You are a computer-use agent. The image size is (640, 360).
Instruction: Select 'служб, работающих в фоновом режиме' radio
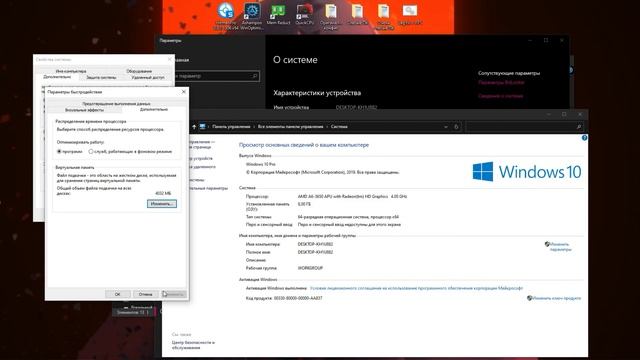coord(91,151)
